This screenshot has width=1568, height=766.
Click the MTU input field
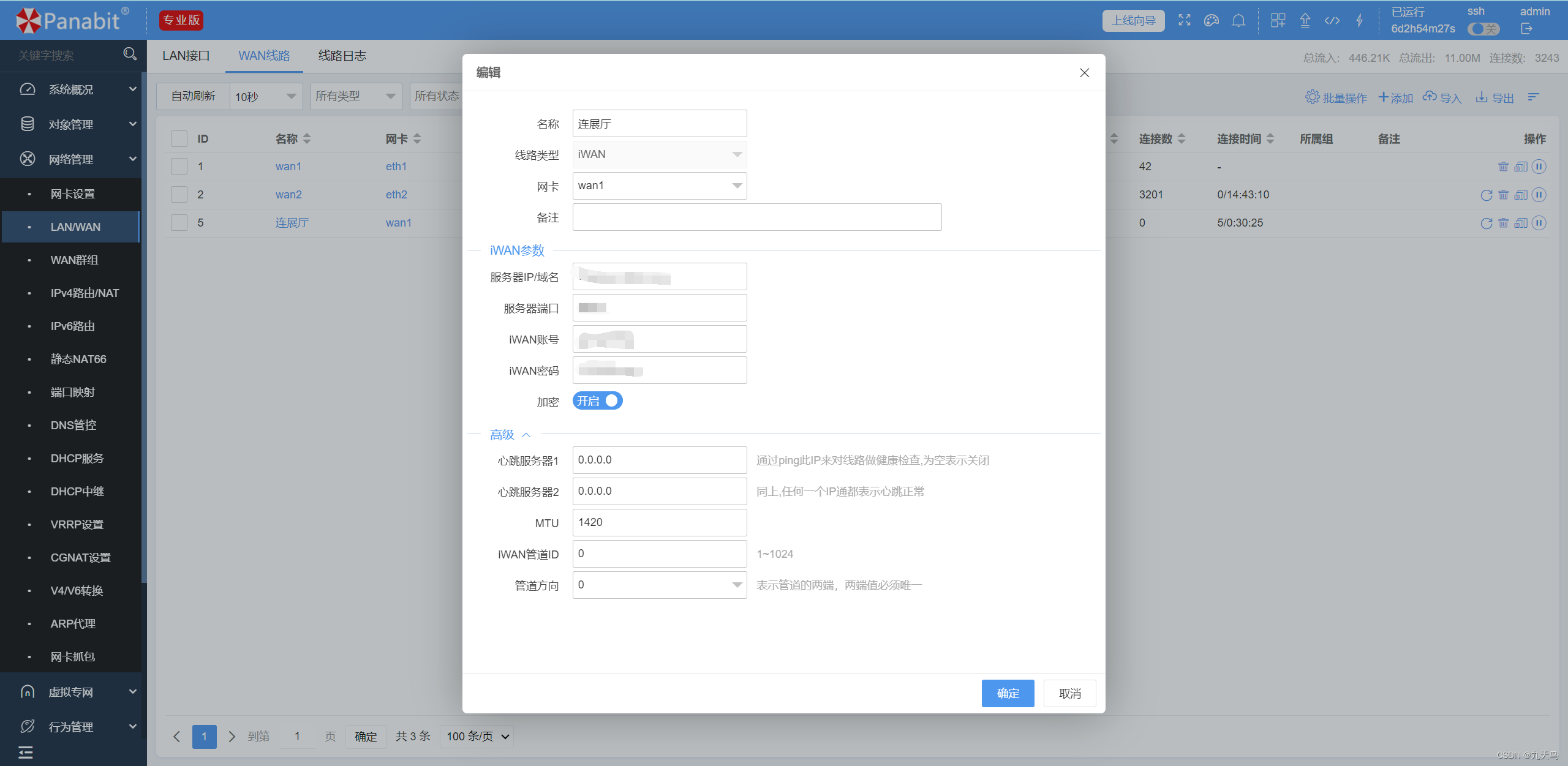659,522
